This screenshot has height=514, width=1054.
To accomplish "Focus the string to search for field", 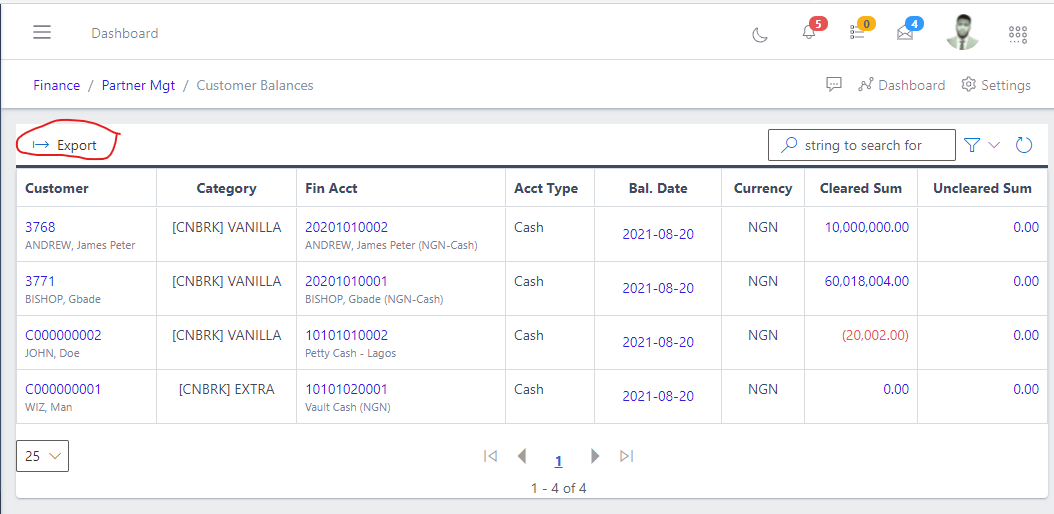I will pos(862,145).
